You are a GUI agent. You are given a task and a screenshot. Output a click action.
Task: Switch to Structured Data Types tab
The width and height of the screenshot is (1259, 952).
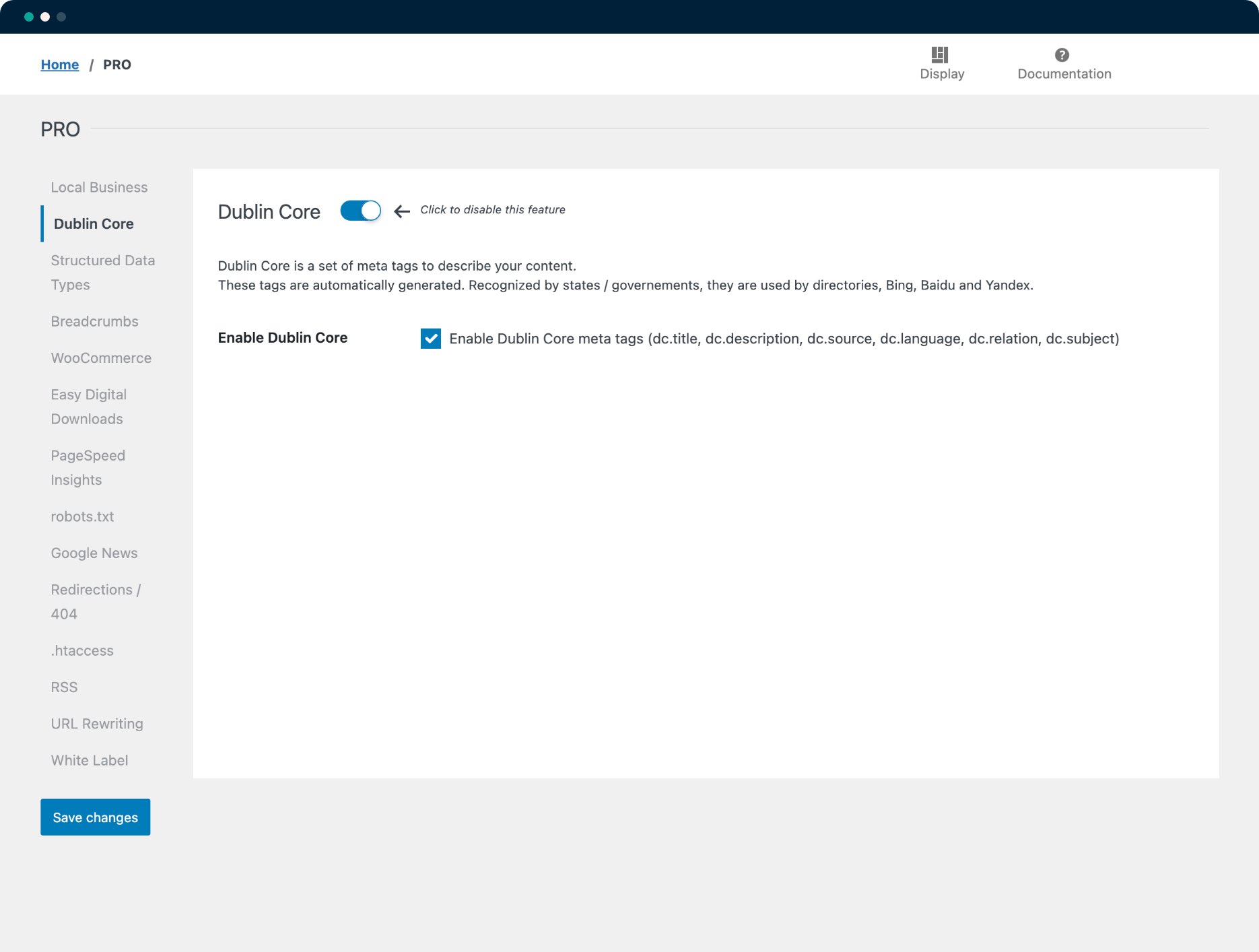pyautogui.click(x=103, y=273)
